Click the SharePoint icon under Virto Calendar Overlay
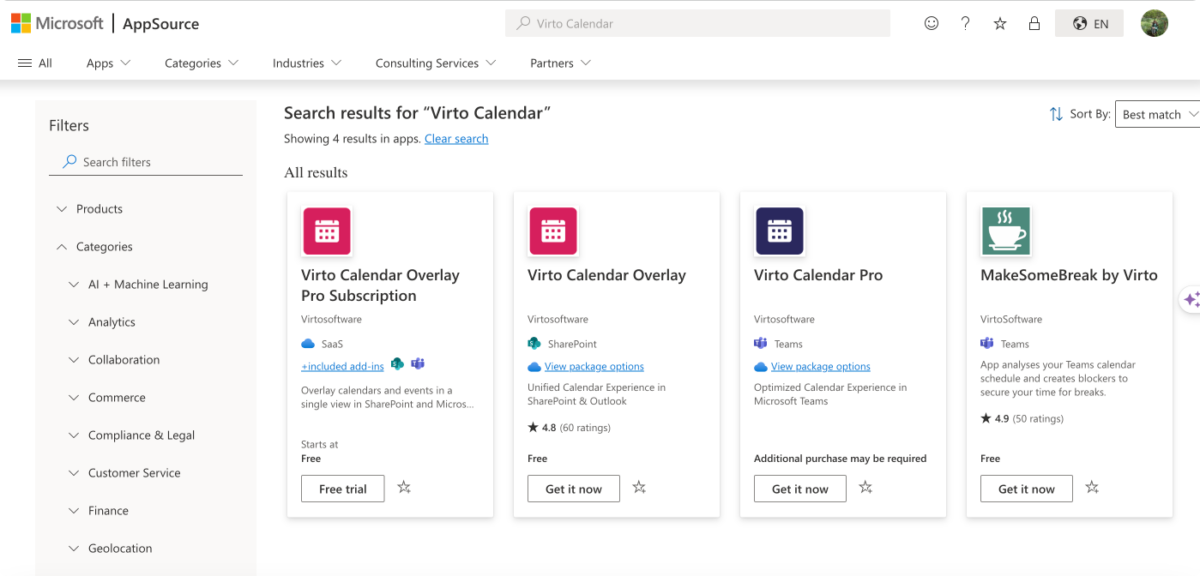The height and width of the screenshot is (576, 1200). click(x=534, y=344)
